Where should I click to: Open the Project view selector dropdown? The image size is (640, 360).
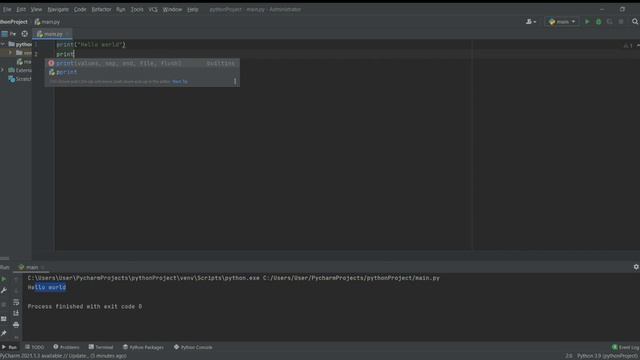click(9, 34)
